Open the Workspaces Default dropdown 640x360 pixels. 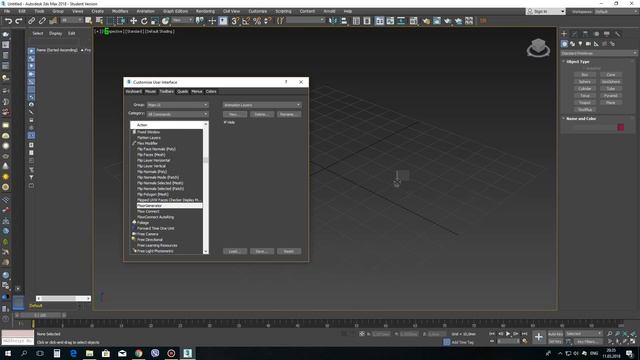pos(615,11)
